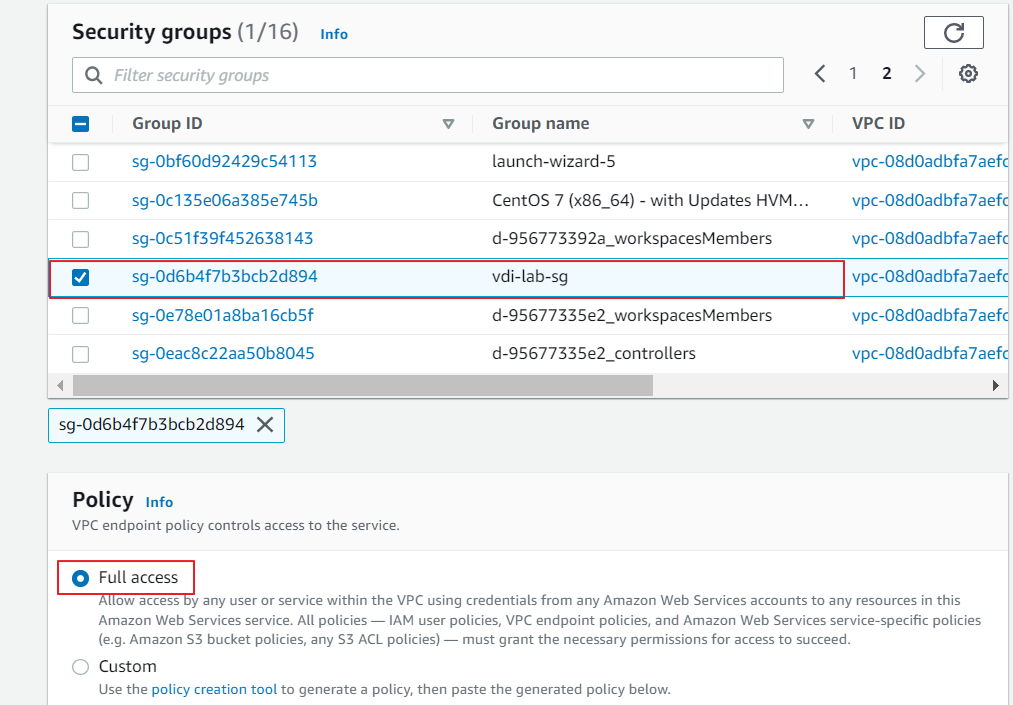Open table preferences gear icon
Screen dimensions: 1013x705
[x=967, y=74]
